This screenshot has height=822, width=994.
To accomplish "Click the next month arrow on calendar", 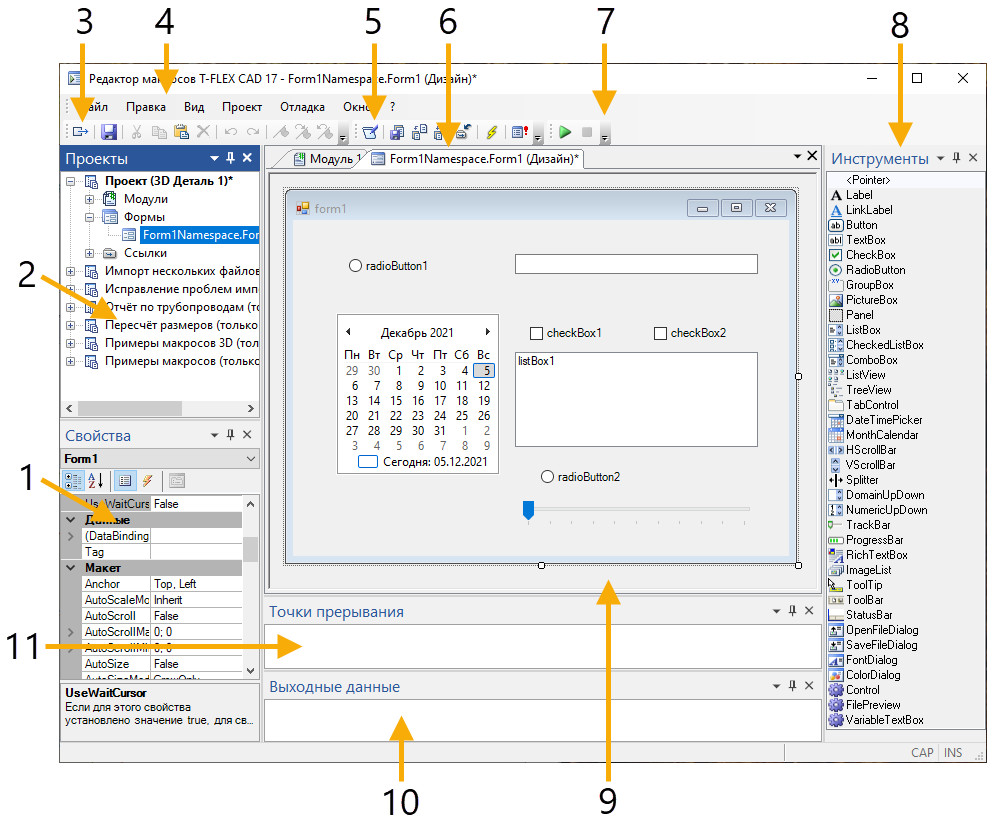I will point(487,332).
